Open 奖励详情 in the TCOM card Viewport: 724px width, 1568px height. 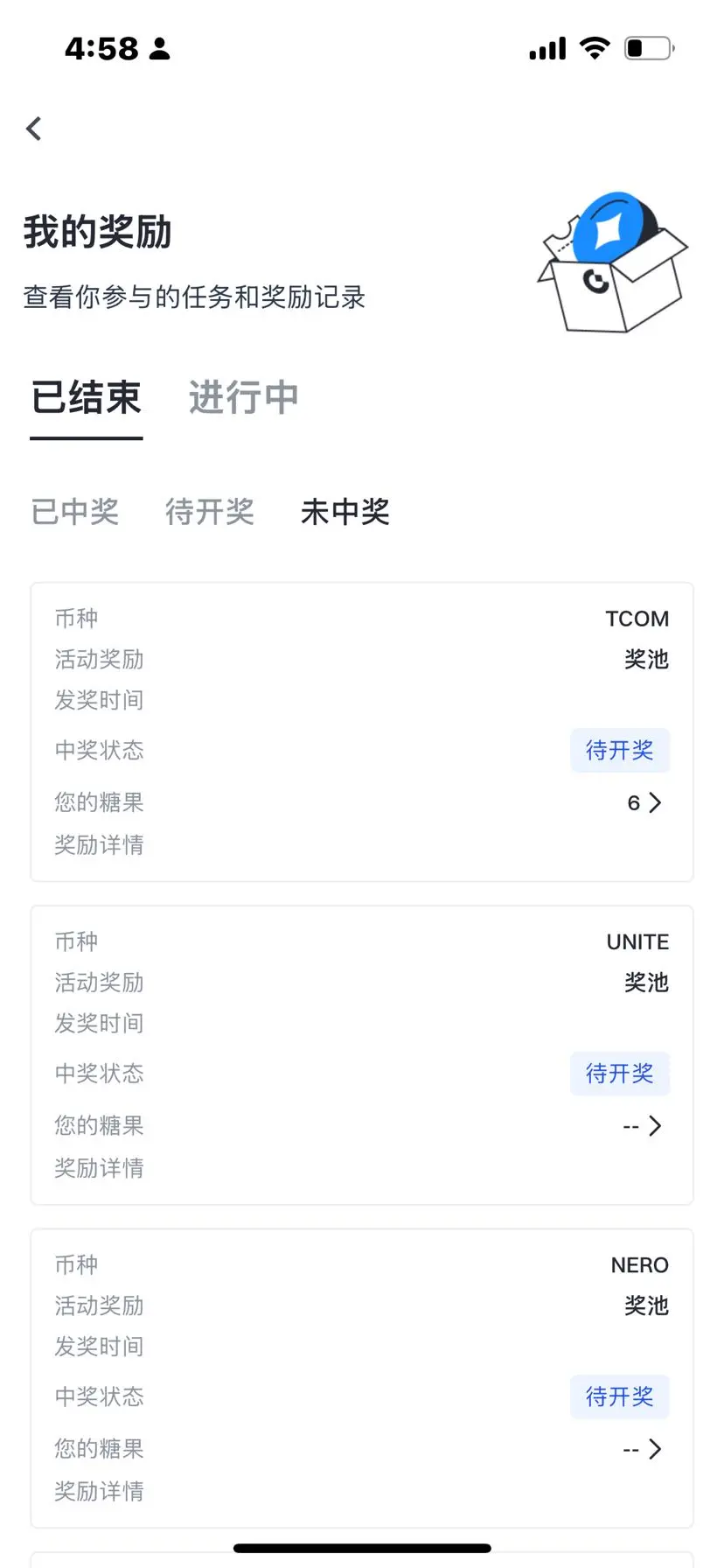pos(99,845)
